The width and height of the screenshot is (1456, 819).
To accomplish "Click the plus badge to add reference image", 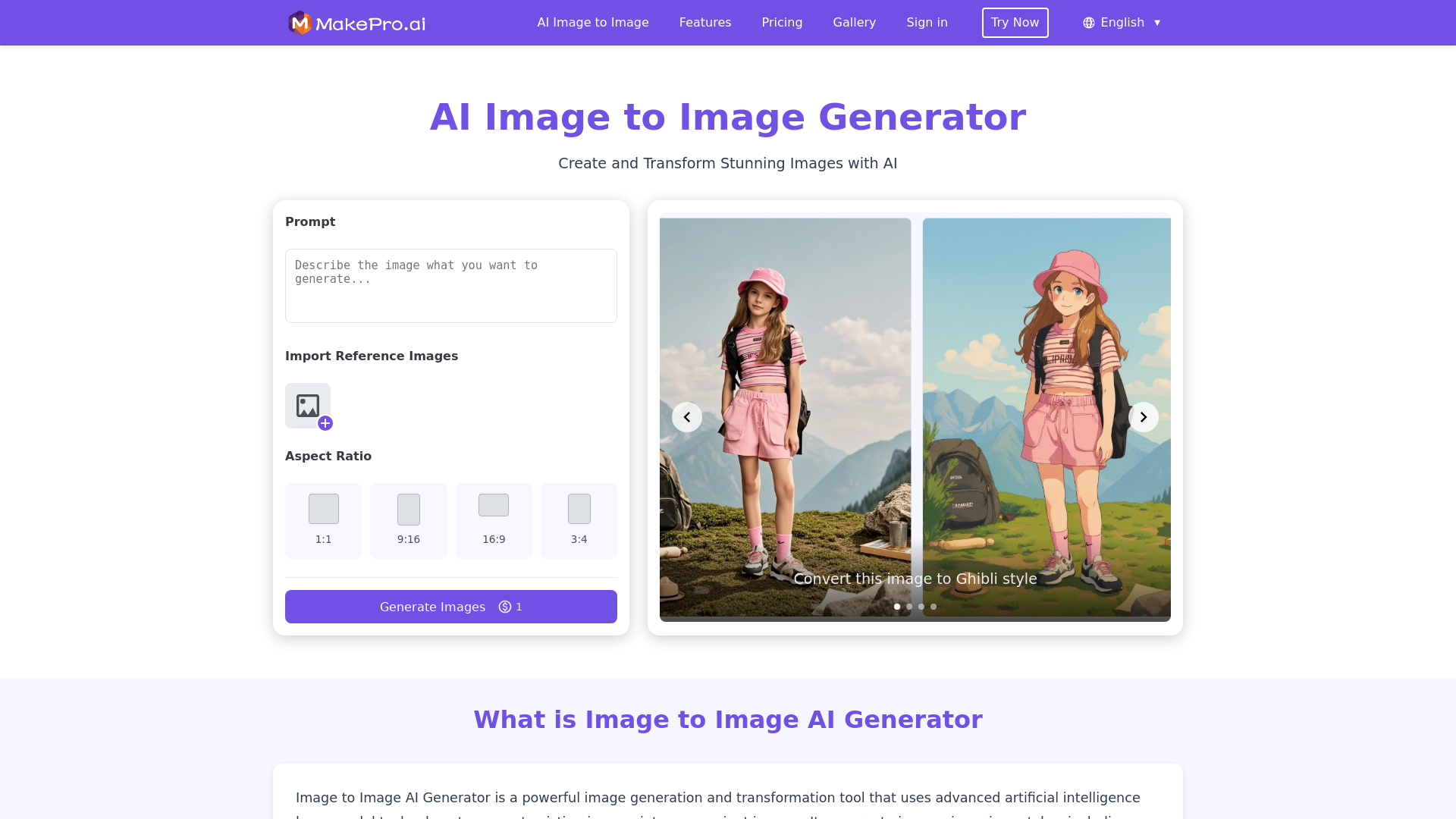I will coord(326,423).
